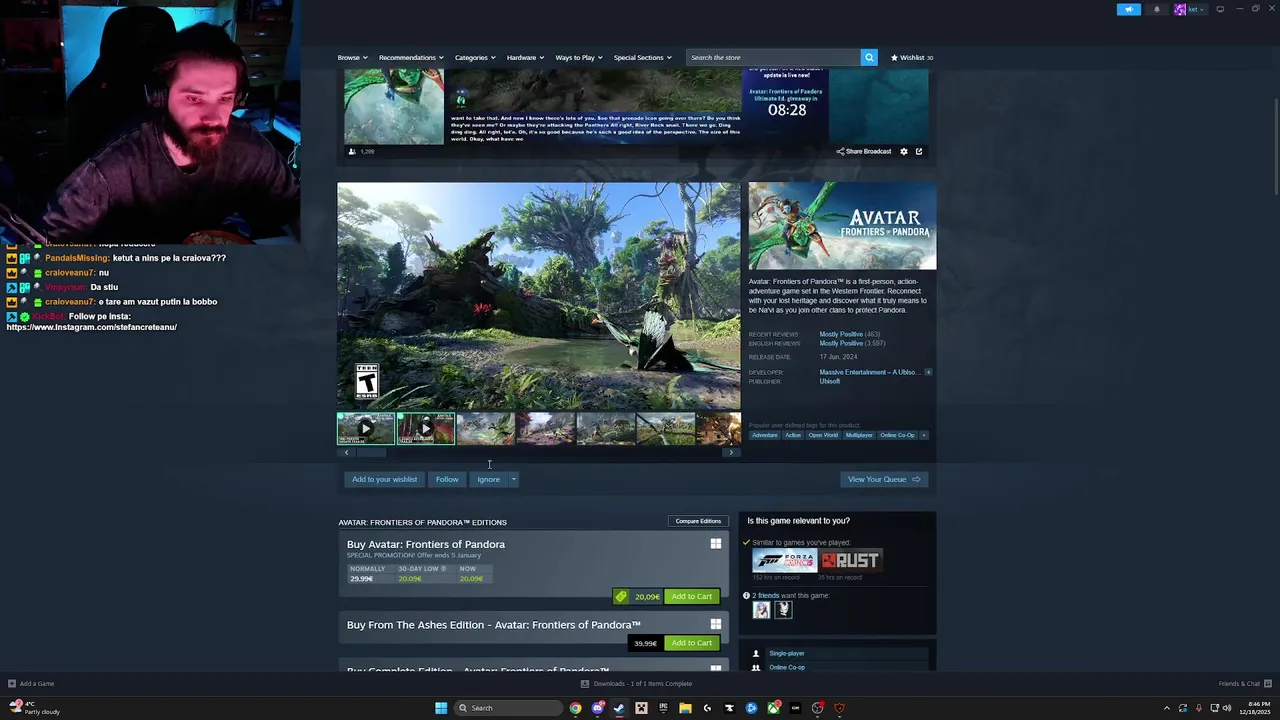The height and width of the screenshot is (720, 1280).
Task: Open Minecraft icon in the taskbar
Action: point(641,708)
